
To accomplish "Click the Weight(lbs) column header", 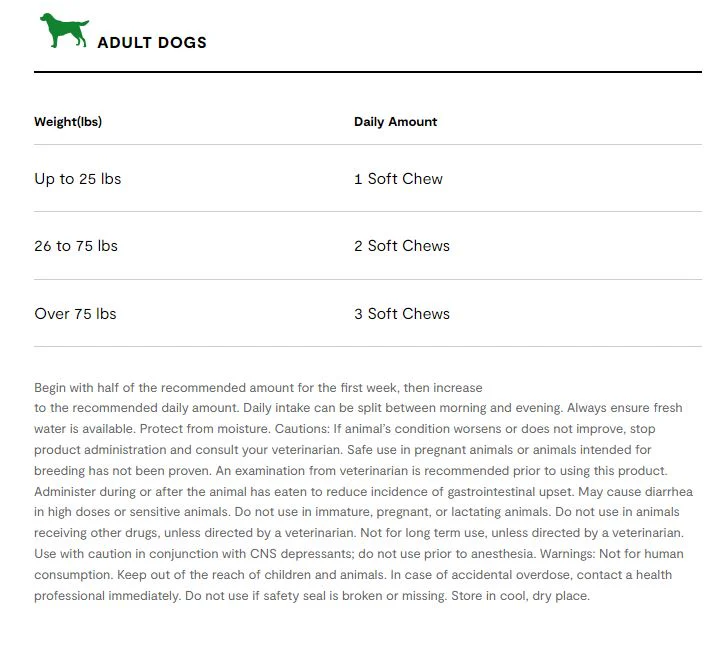I will 68,122.
